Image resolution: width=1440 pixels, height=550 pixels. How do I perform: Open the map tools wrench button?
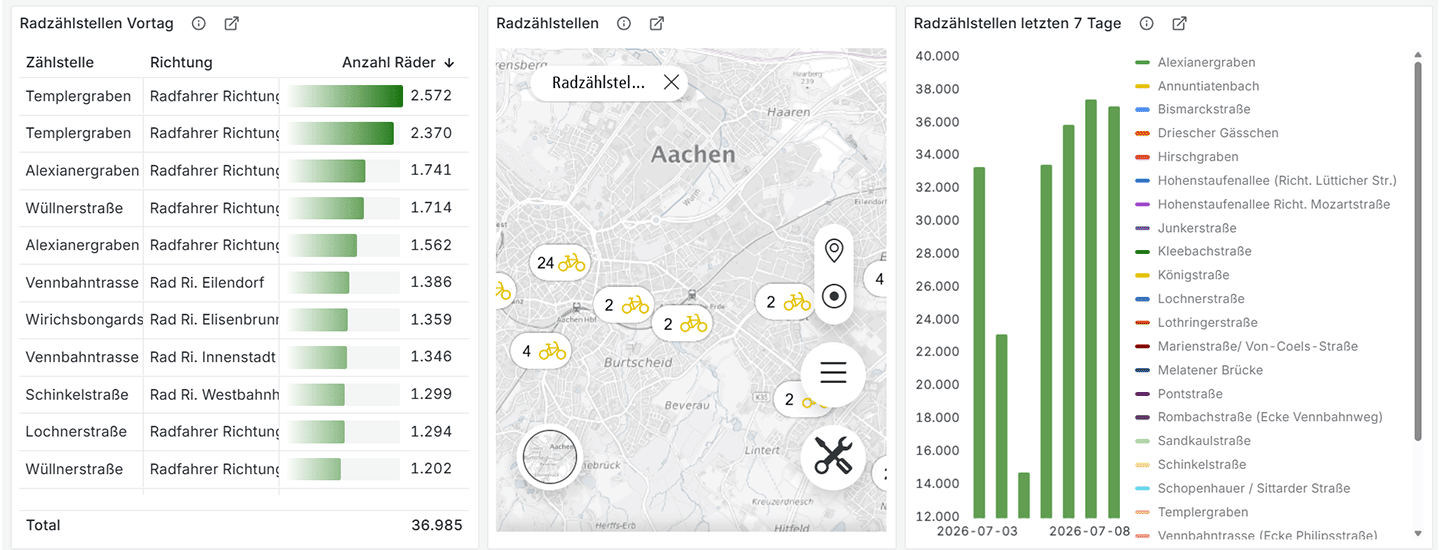click(833, 457)
